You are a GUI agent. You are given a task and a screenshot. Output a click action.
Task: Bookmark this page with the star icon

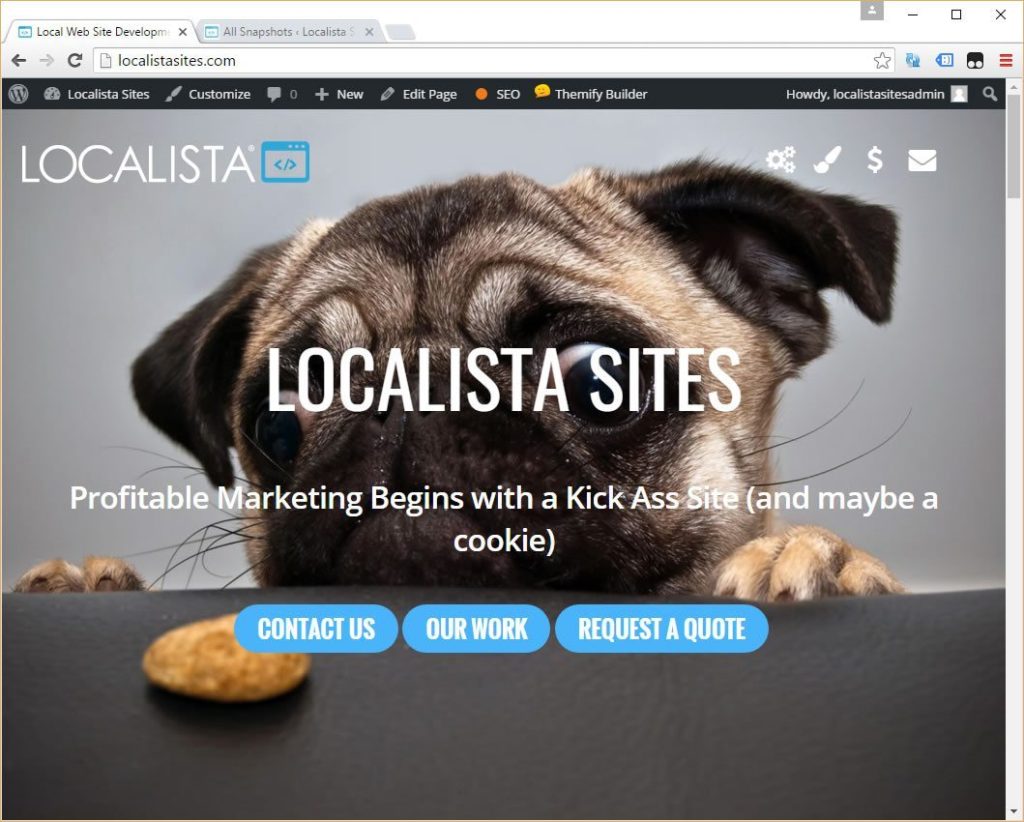[x=882, y=61]
